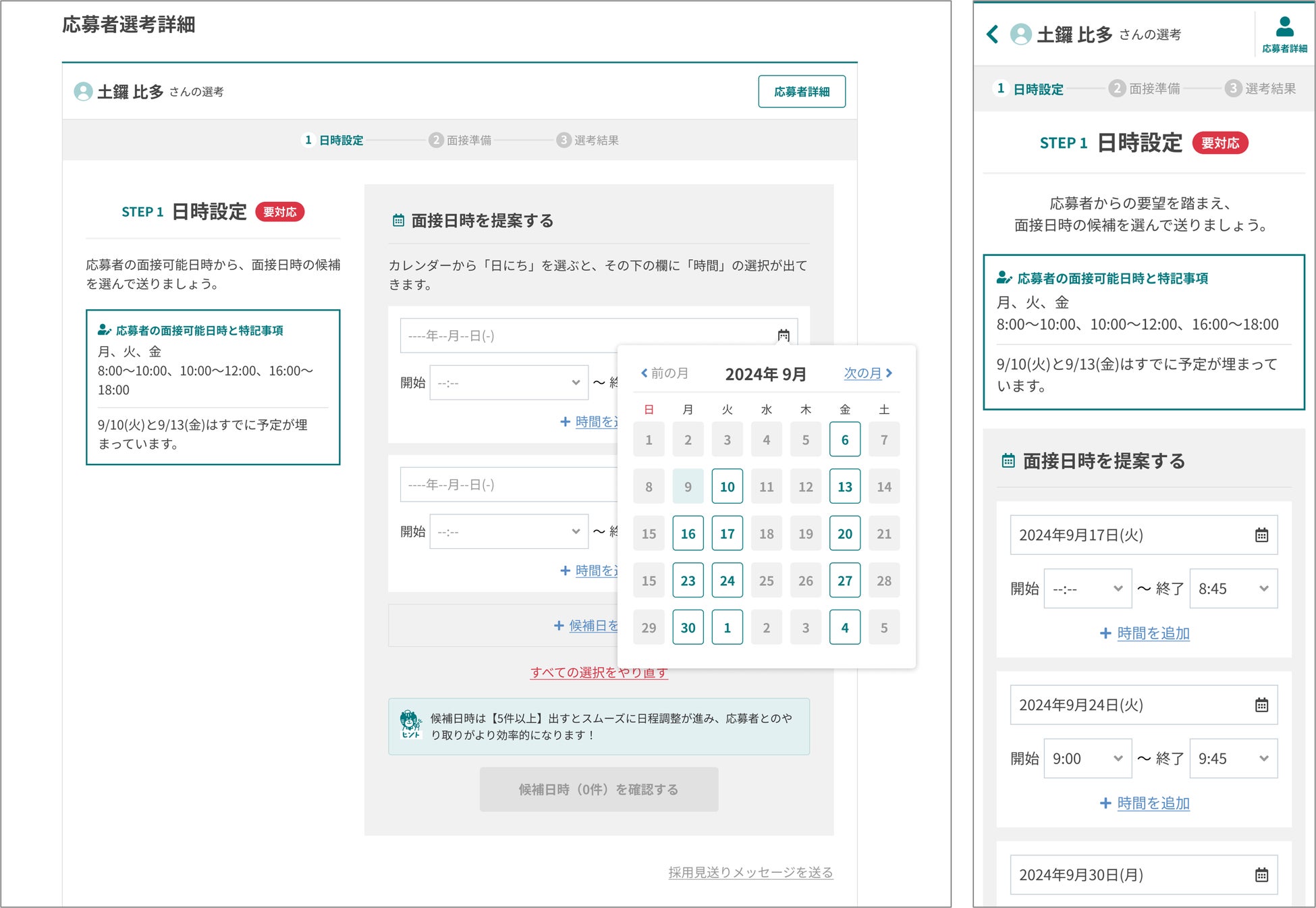Go to step 3 選考結果 on mobile
The width and height of the screenshot is (1316, 908).
1261,88
